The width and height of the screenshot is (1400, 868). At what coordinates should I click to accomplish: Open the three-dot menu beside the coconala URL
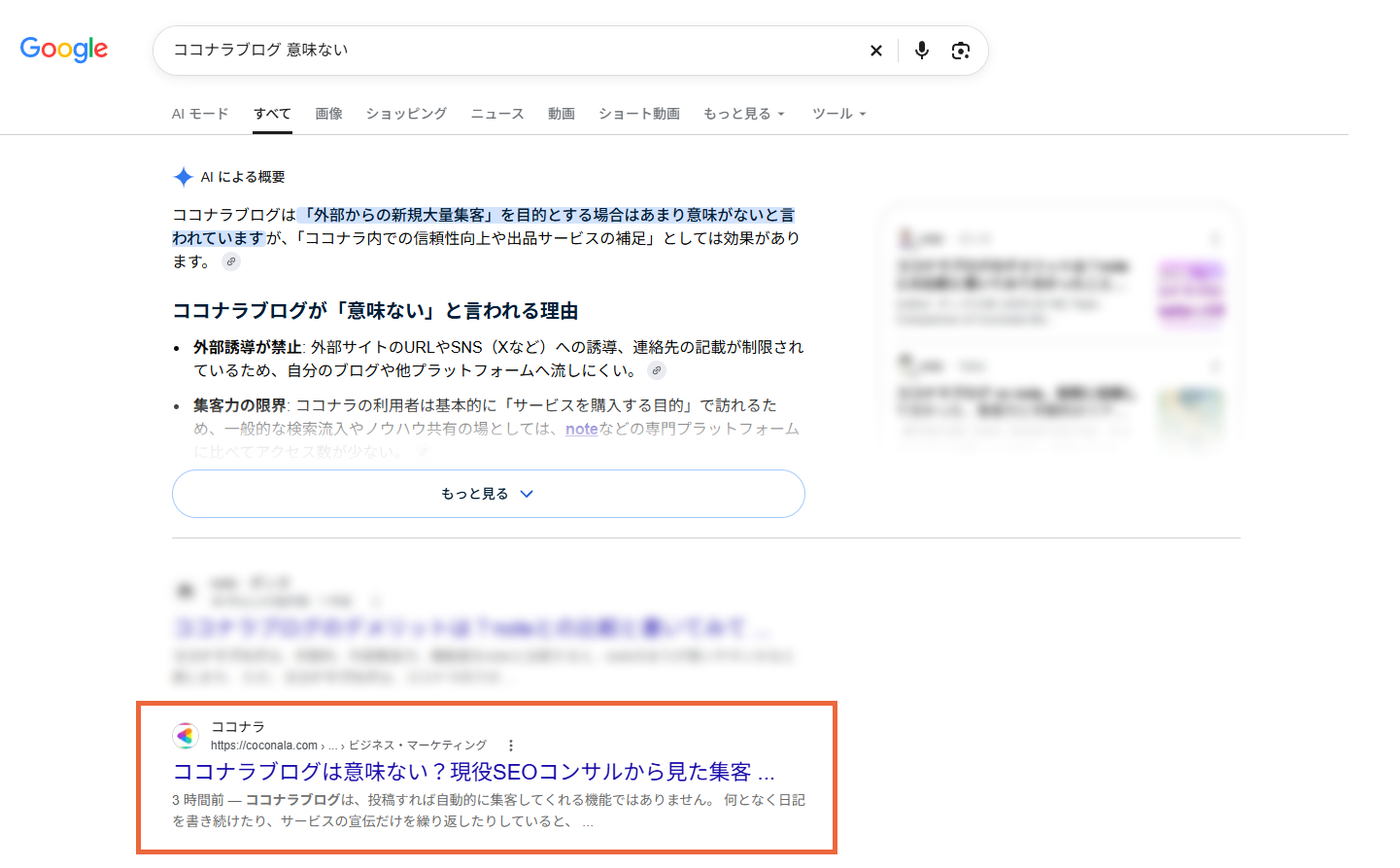pos(511,746)
